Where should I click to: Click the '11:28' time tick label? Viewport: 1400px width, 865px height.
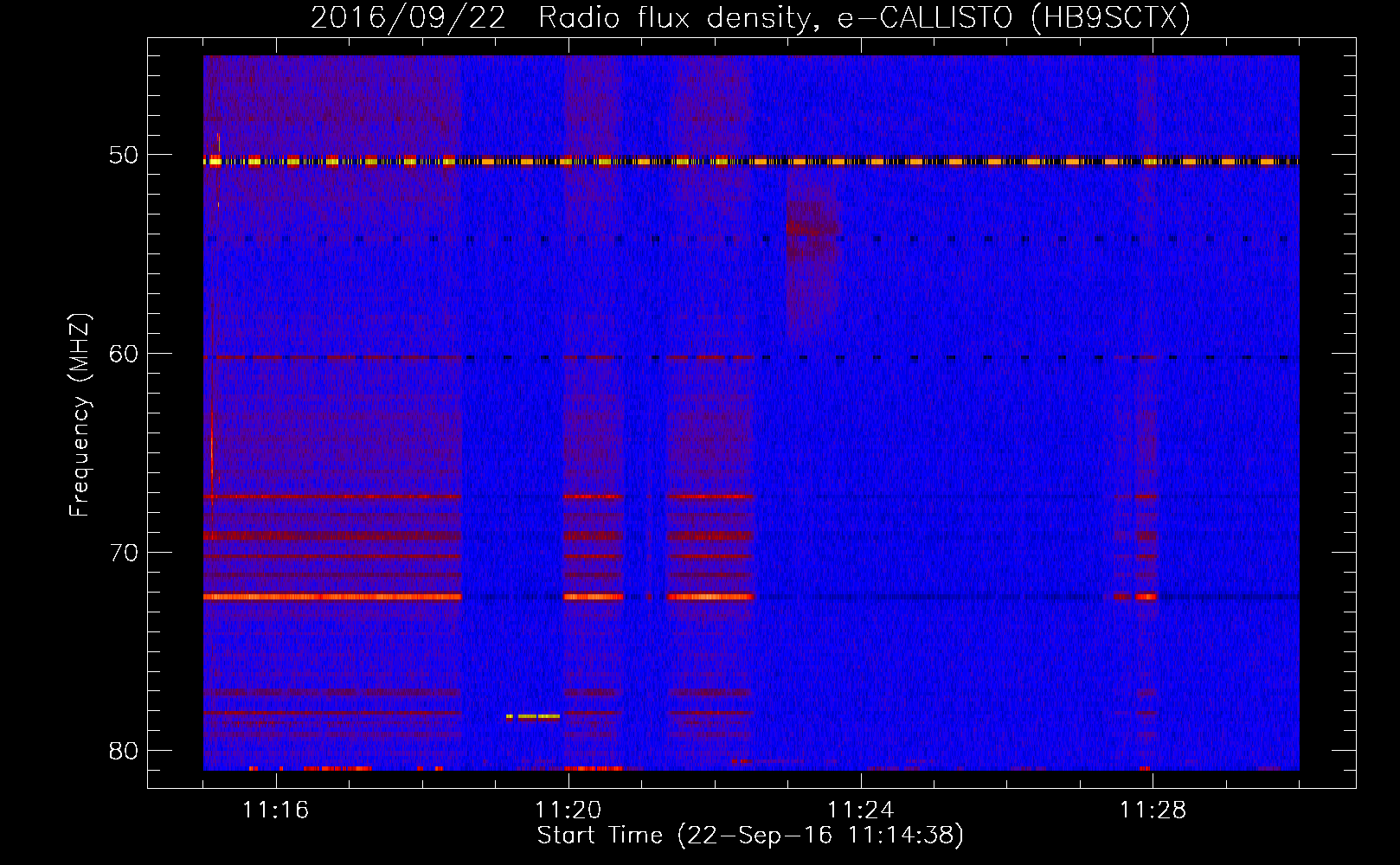(x=1153, y=810)
